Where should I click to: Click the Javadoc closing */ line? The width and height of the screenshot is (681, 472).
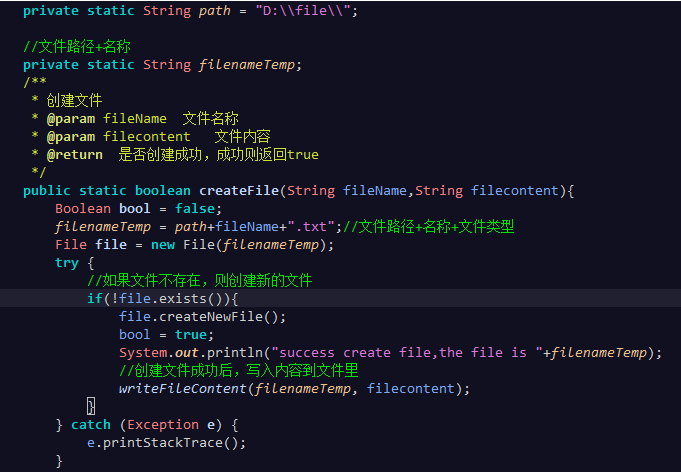point(39,172)
